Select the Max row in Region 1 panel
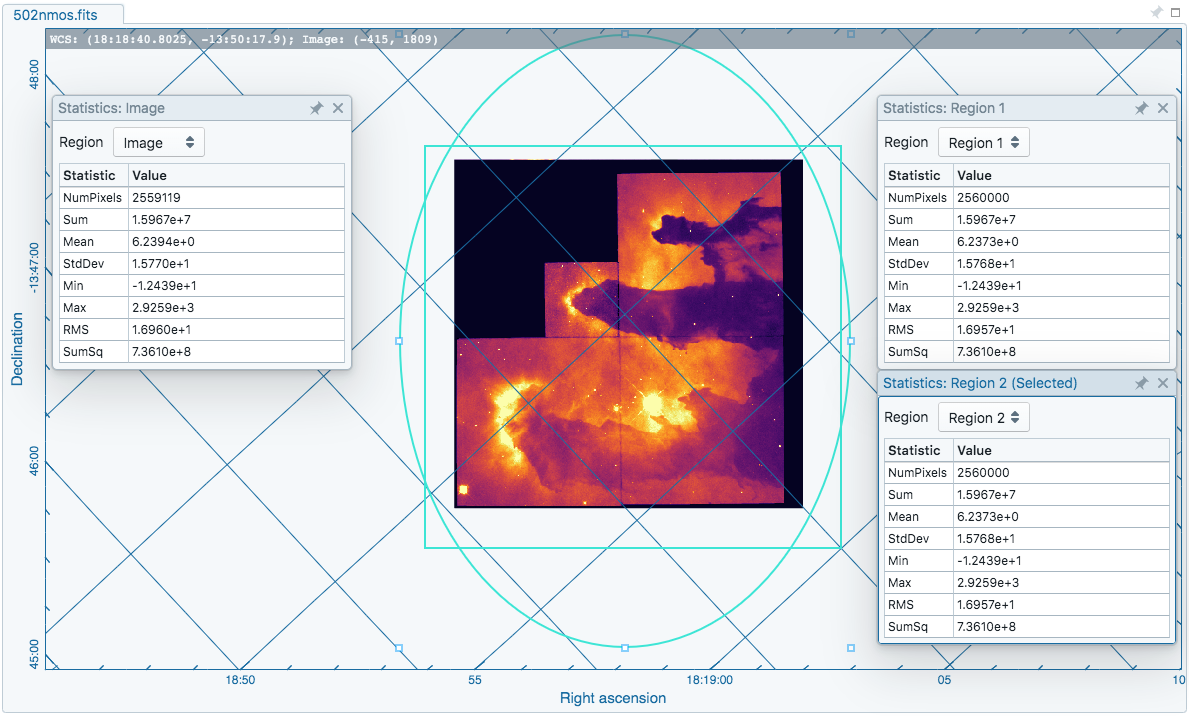This screenshot has height=716, width=1189. click(x=1027, y=307)
